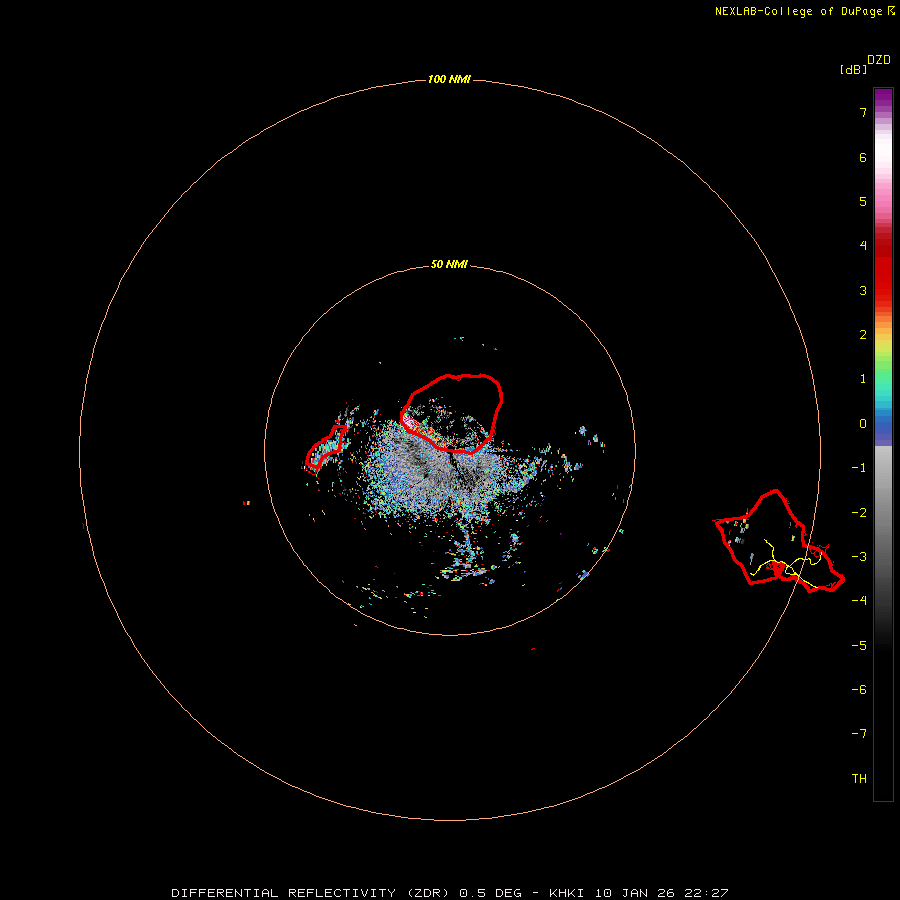Click the 3 value on color scale
The height and width of the screenshot is (900, 900).
[863, 290]
